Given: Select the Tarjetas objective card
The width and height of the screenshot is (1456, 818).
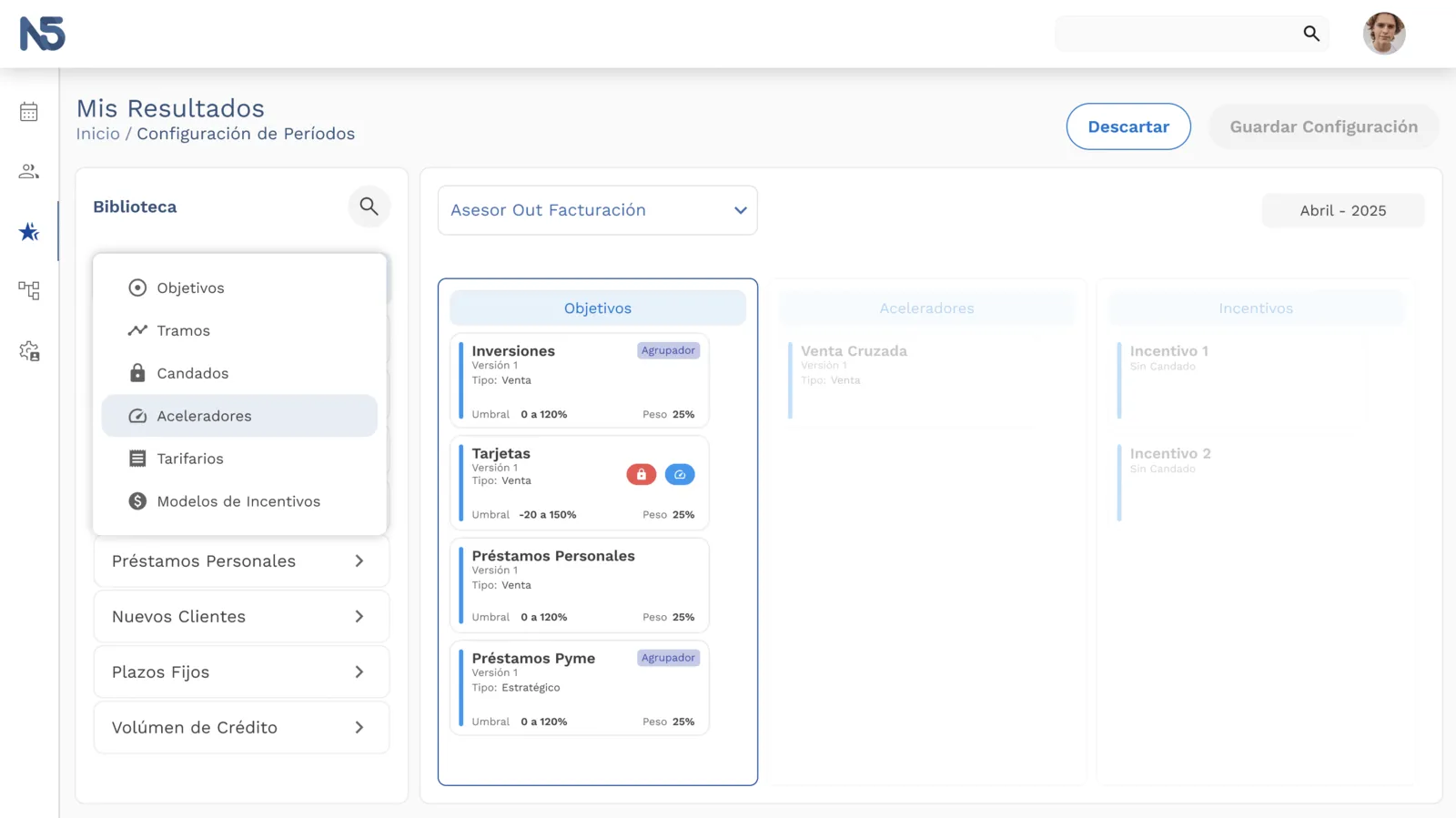Looking at the screenshot, I should (x=580, y=483).
